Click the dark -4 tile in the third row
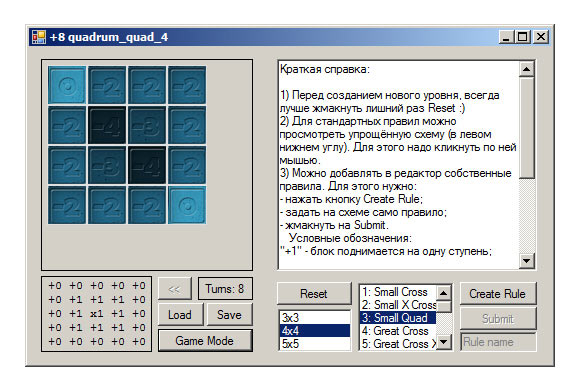 coord(147,165)
